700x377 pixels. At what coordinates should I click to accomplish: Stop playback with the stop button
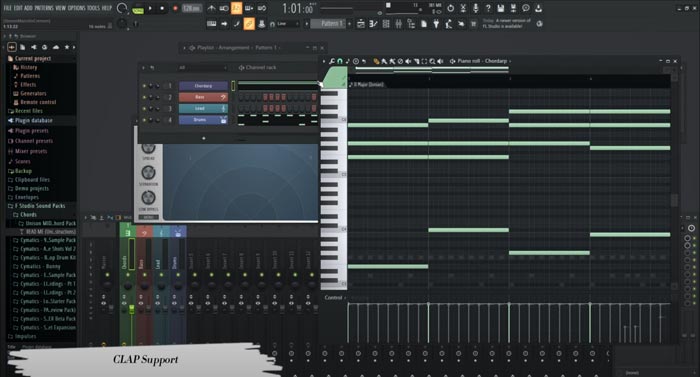(x=162, y=8)
